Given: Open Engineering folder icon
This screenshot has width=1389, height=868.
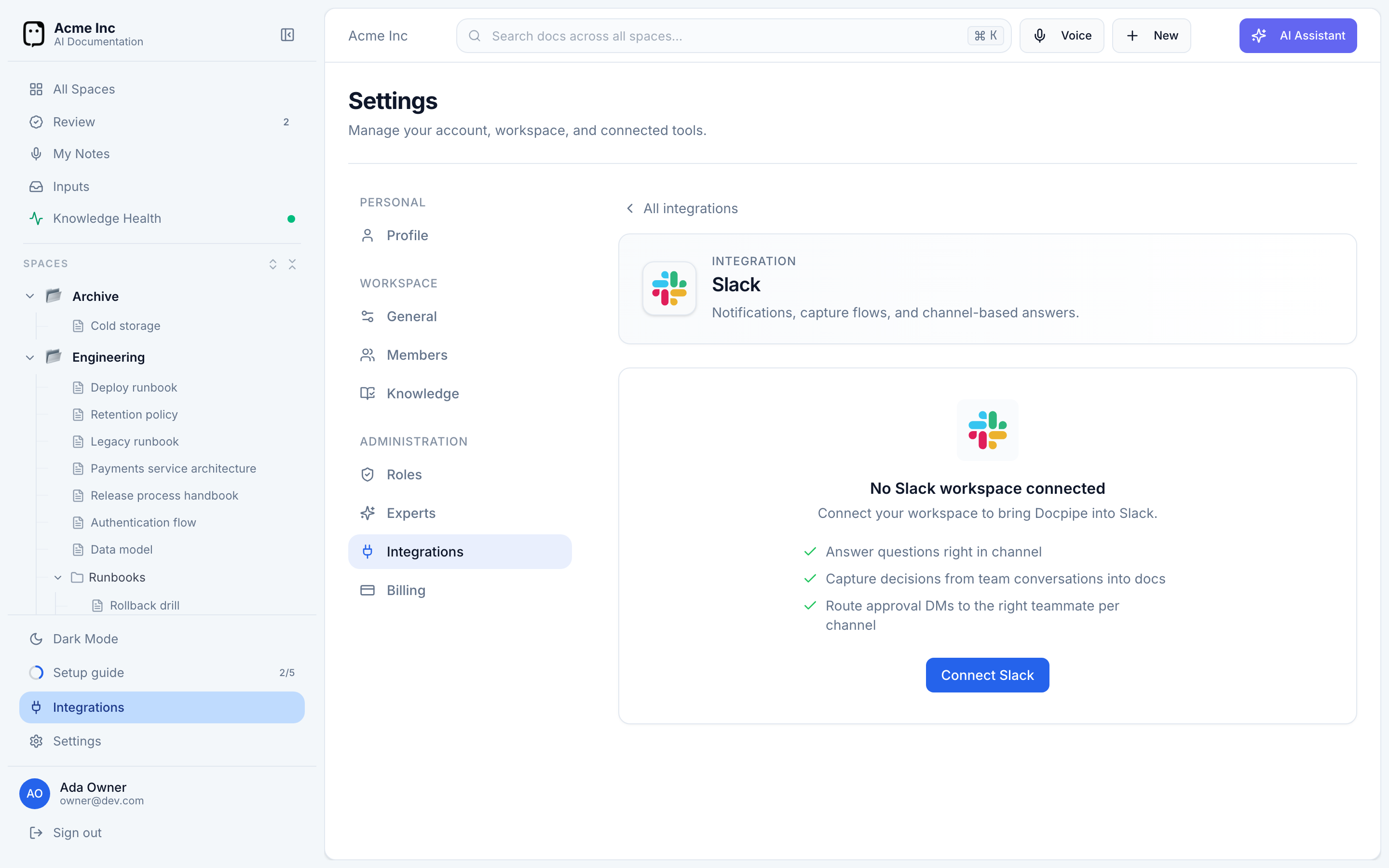Looking at the screenshot, I should tap(54, 357).
